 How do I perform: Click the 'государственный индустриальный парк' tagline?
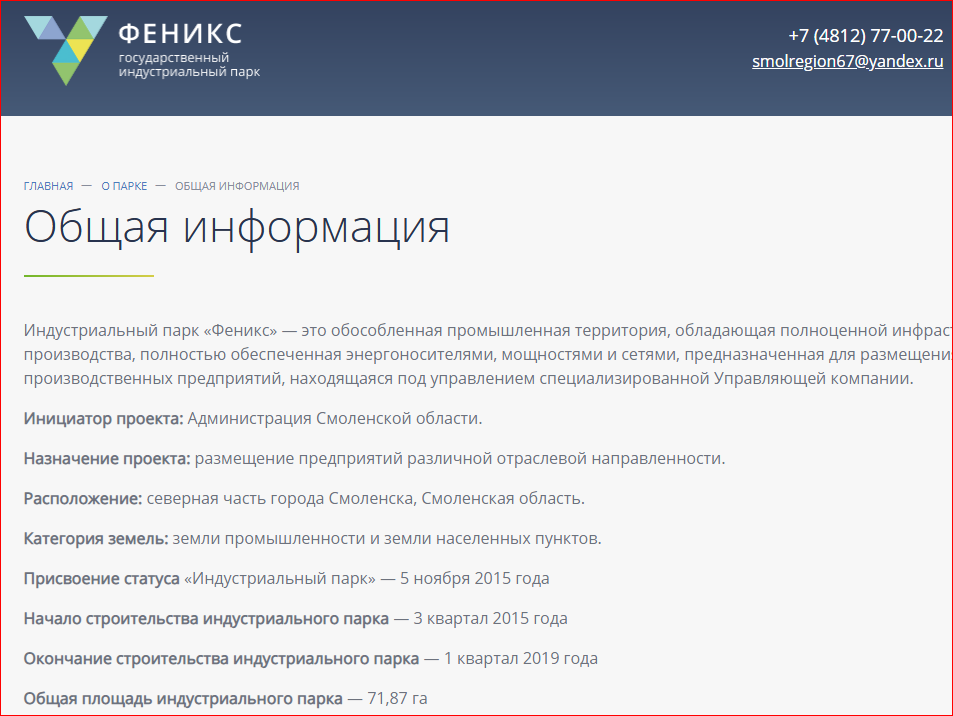click(x=189, y=65)
